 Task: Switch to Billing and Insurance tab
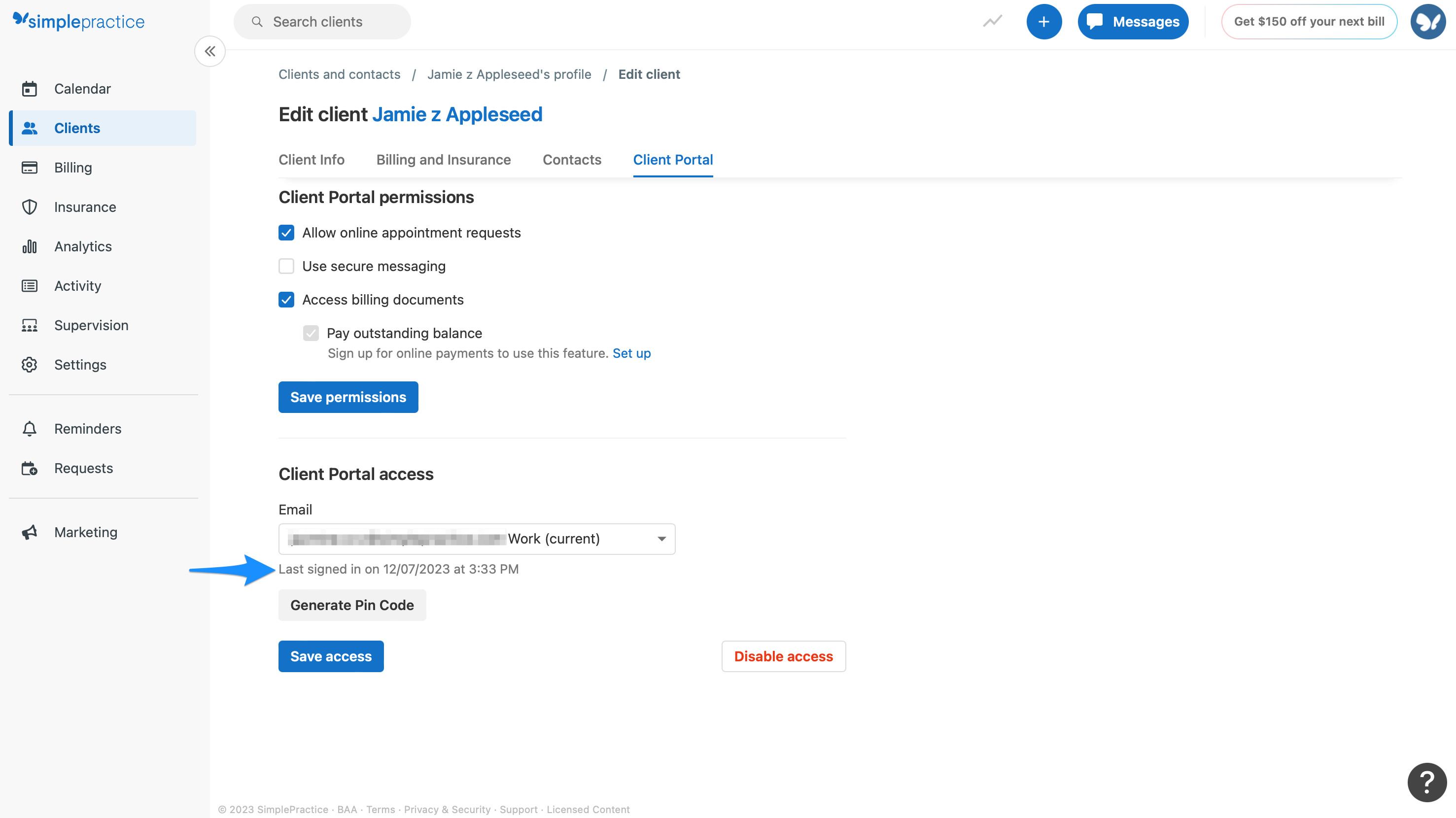pos(444,160)
